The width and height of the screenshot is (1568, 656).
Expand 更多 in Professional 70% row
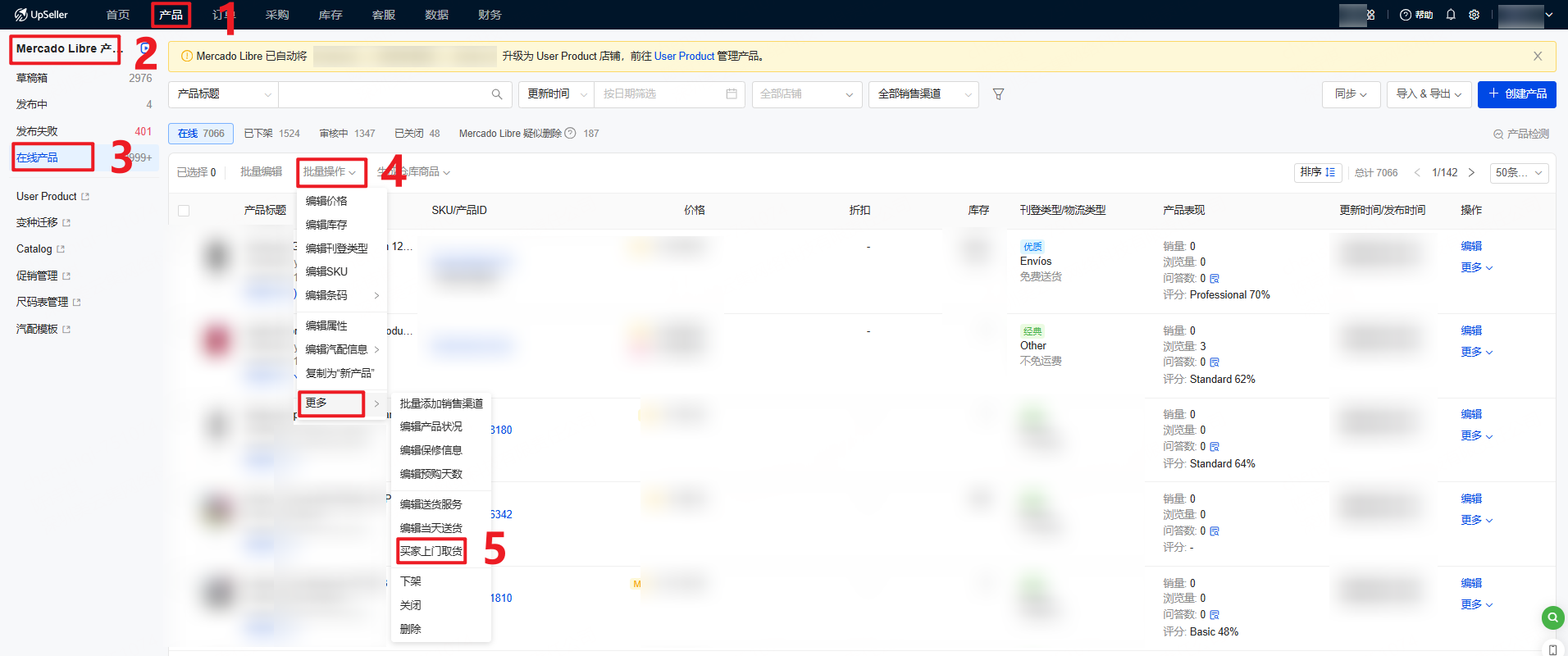(1476, 267)
